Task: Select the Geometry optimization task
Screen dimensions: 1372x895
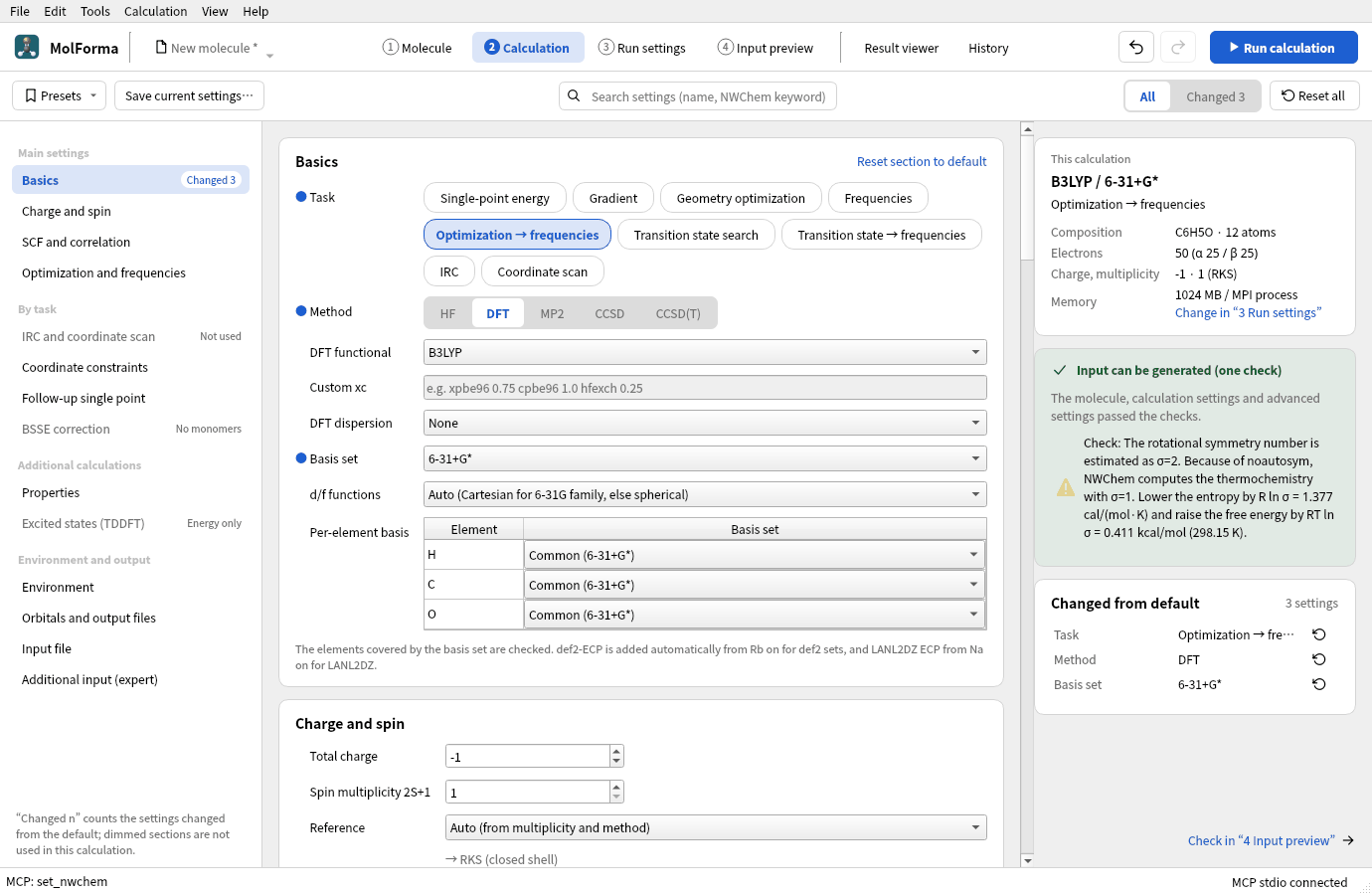Action: [741, 198]
